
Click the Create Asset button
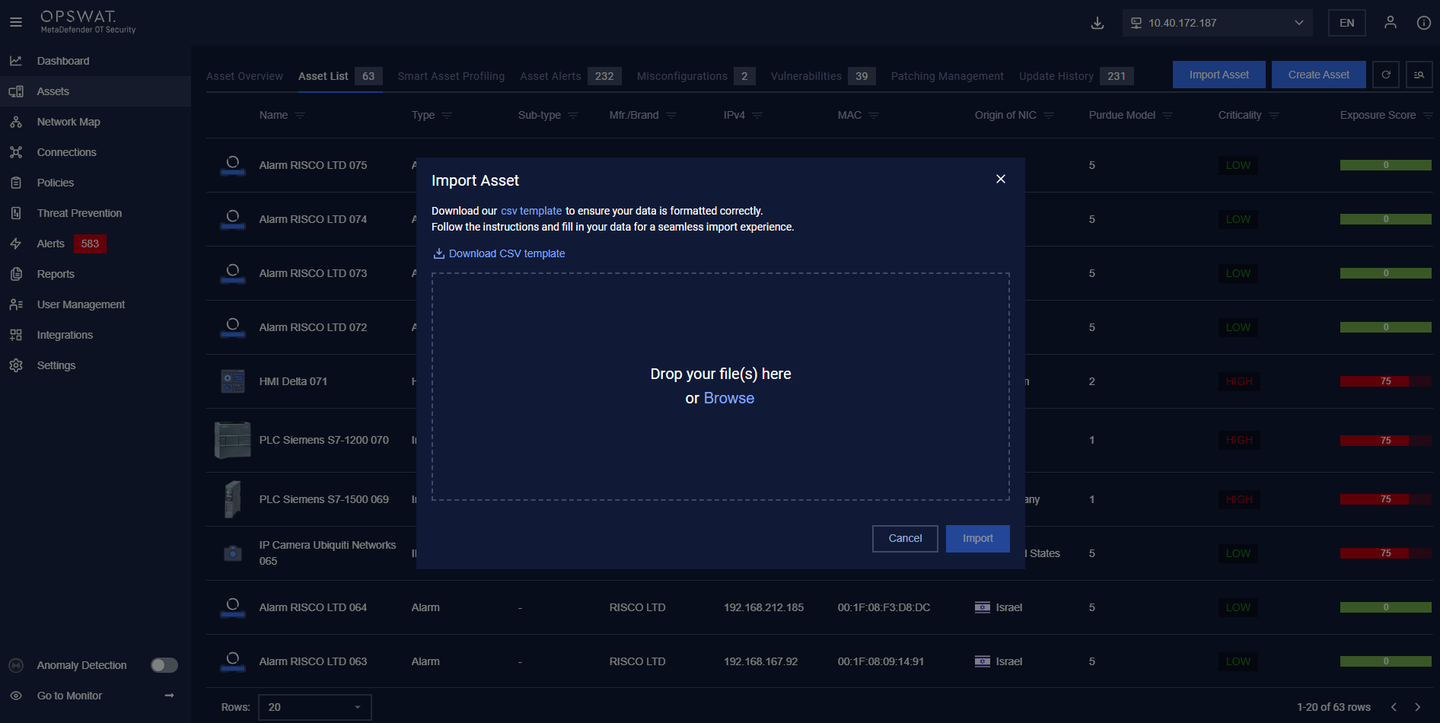tap(1319, 75)
